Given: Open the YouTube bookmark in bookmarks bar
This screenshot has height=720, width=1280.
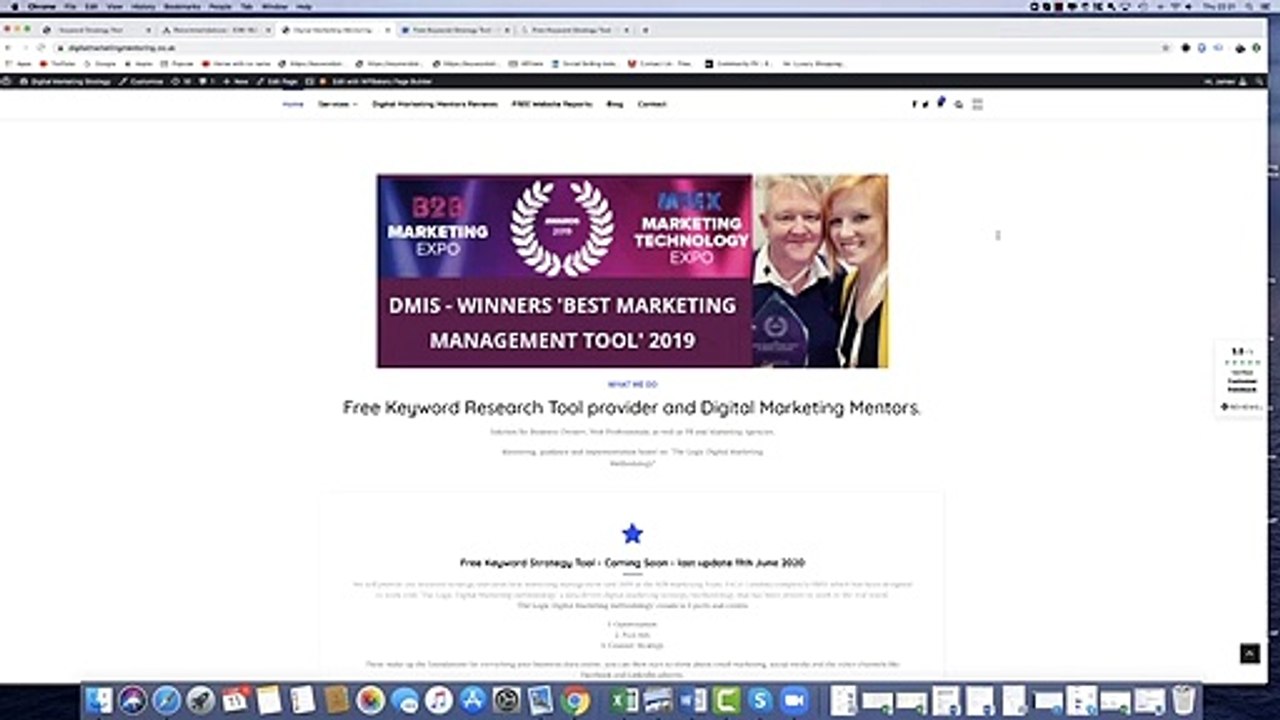Looking at the screenshot, I should 59,63.
